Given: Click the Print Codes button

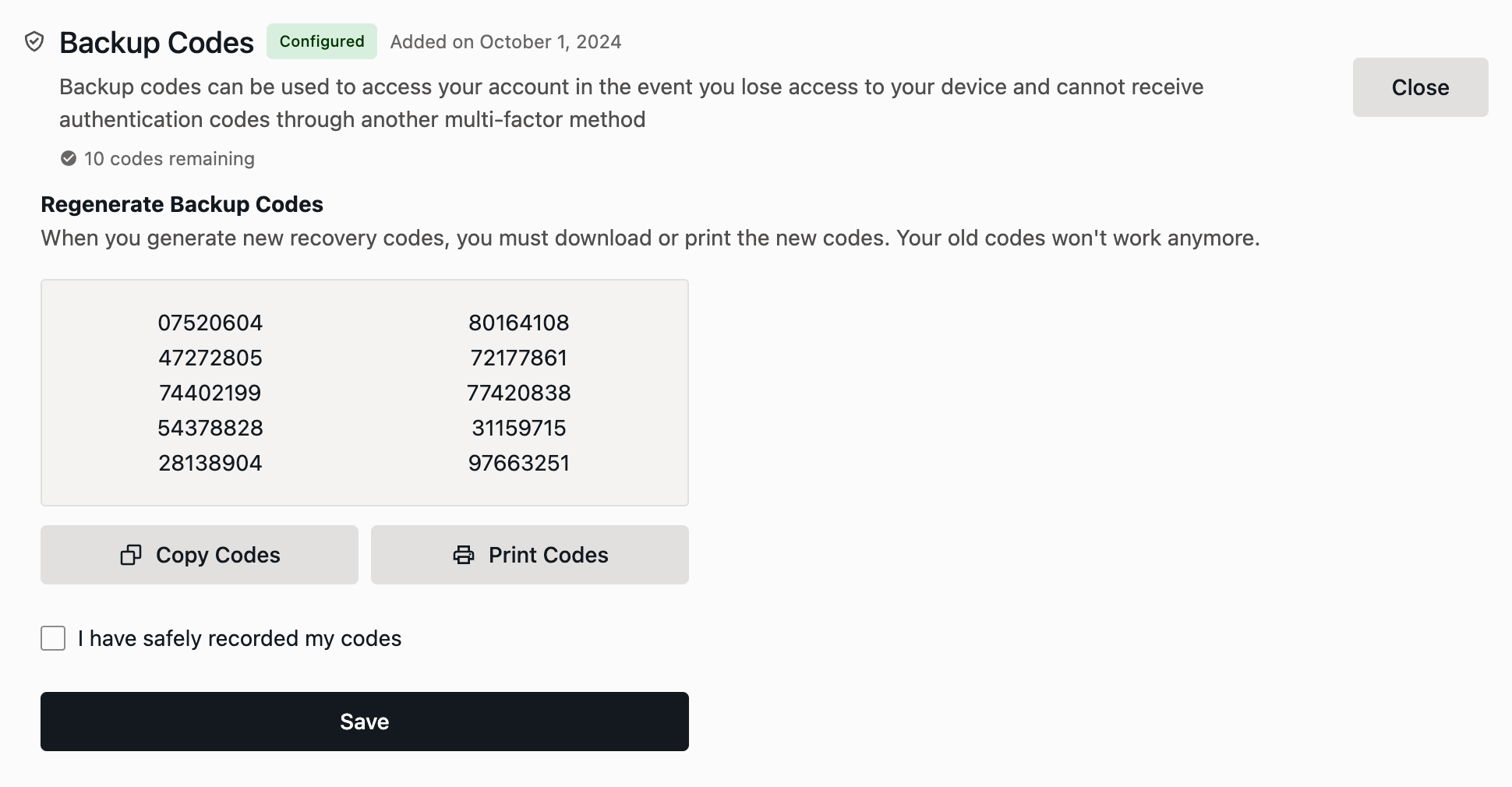Looking at the screenshot, I should pos(530,555).
